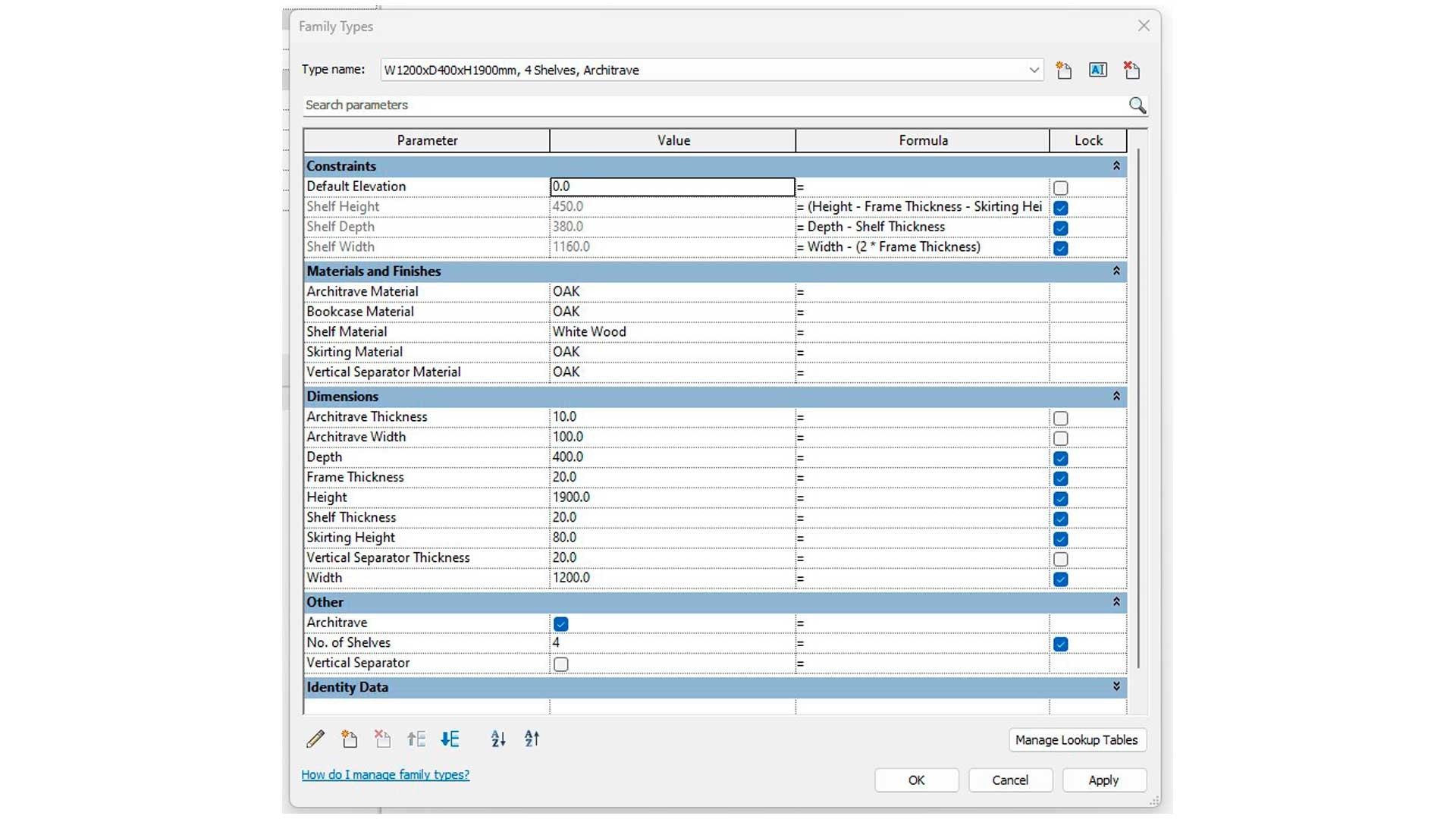
Task: Open the Type name dropdown
Action: (x=1034, y=71)
